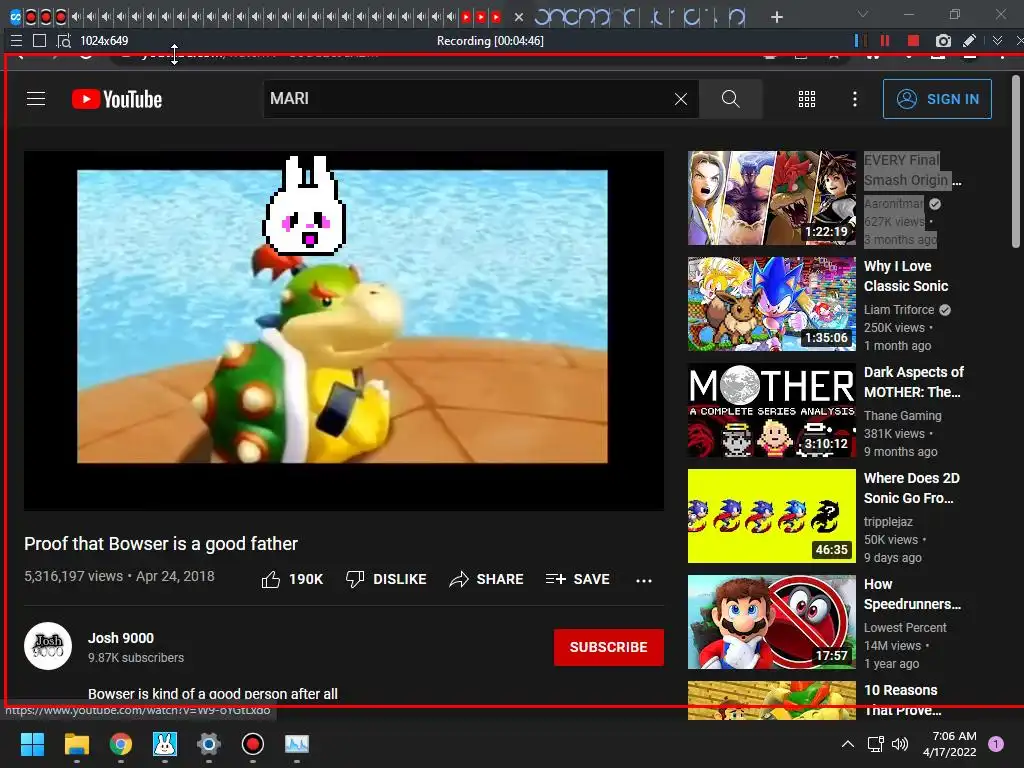Open the YouTube apps grid
This screenshot has height=768, width=1024.
pos(807,99)
